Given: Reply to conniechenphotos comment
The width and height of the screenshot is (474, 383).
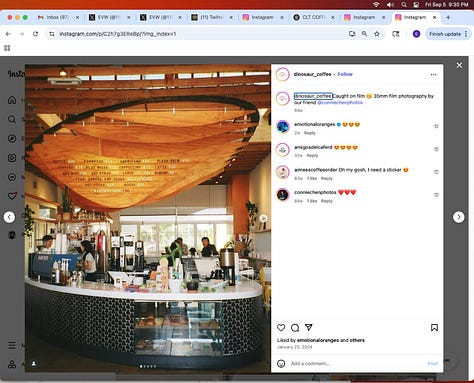Looking at the screenshot, I should [x=327, y=201].
